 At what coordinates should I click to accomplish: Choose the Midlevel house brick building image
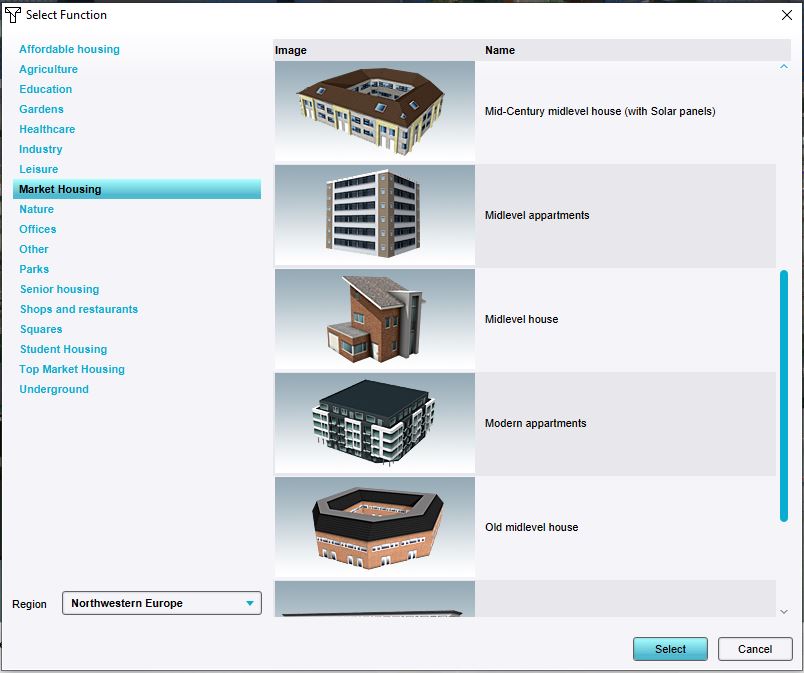pos(374,319)
